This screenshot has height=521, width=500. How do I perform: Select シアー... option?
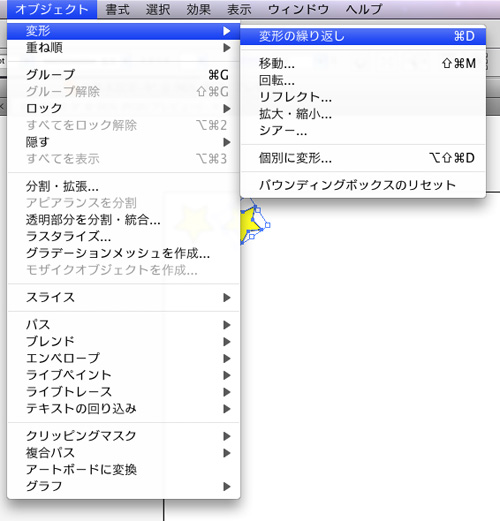[x=363, y=131]
